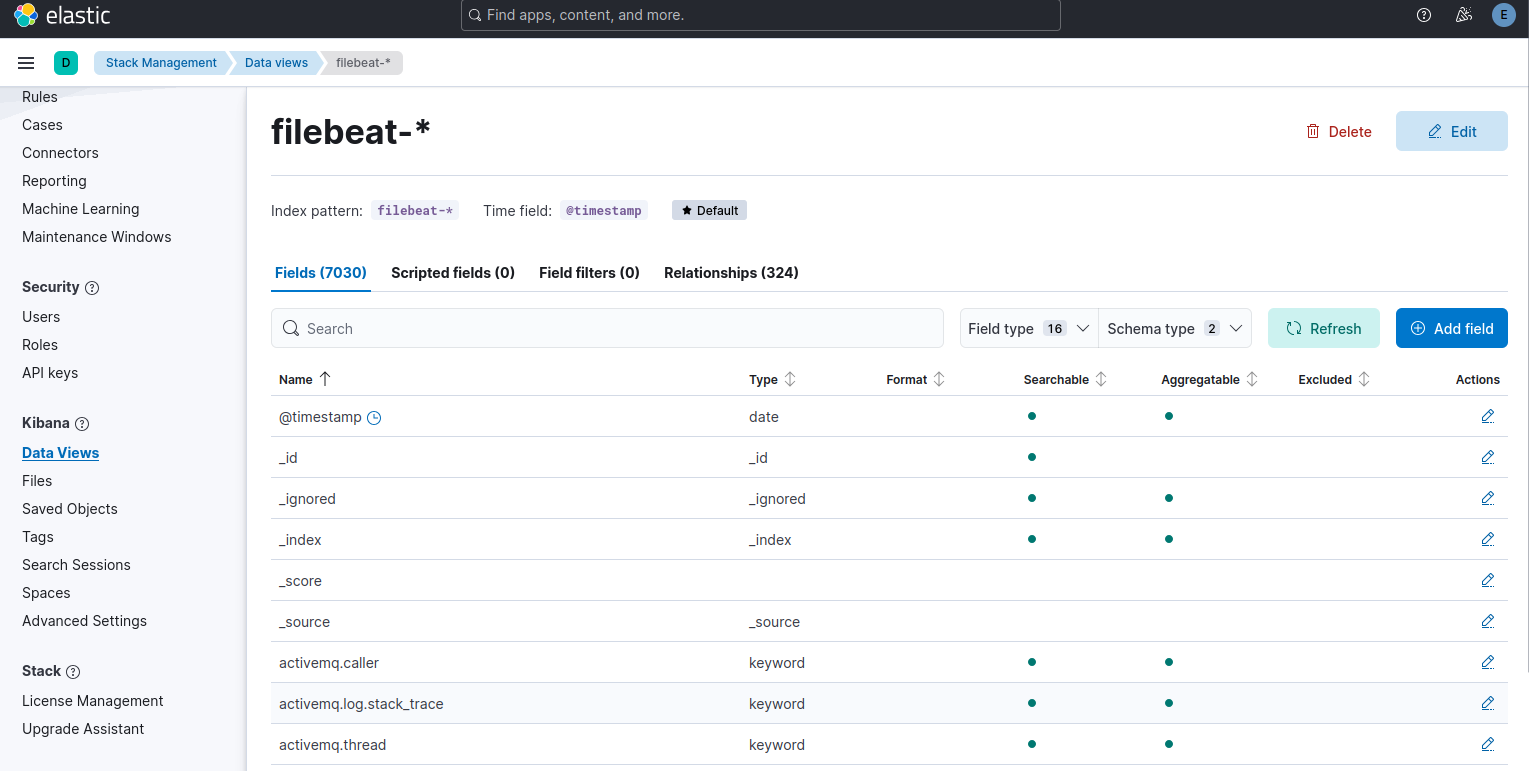1529x771 pixels.
Task: Click the clock icon beside @timestamp
Action: click(374, 417)
